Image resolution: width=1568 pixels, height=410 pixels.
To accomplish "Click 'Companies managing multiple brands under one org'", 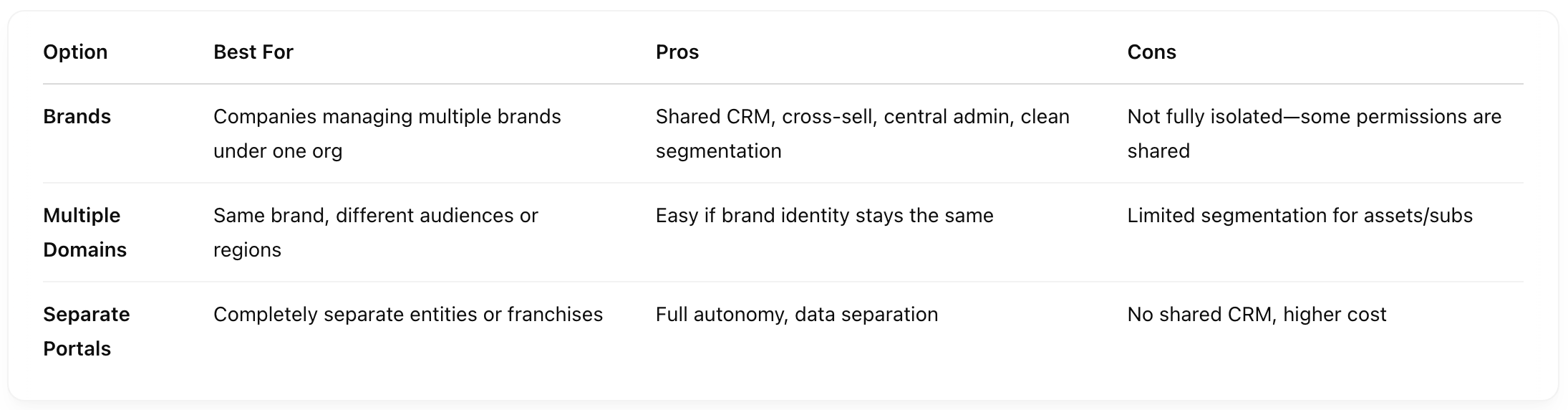I will [387, 133].
